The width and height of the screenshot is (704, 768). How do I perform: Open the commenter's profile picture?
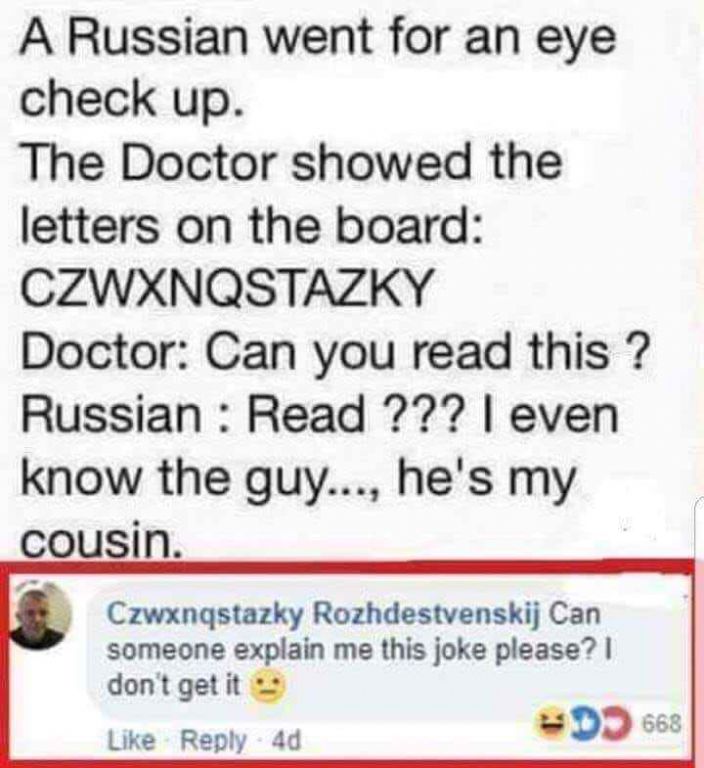pos(41,617)
